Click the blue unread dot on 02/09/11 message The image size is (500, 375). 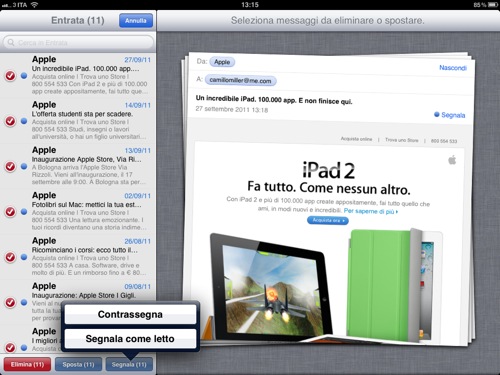point(24,212)
